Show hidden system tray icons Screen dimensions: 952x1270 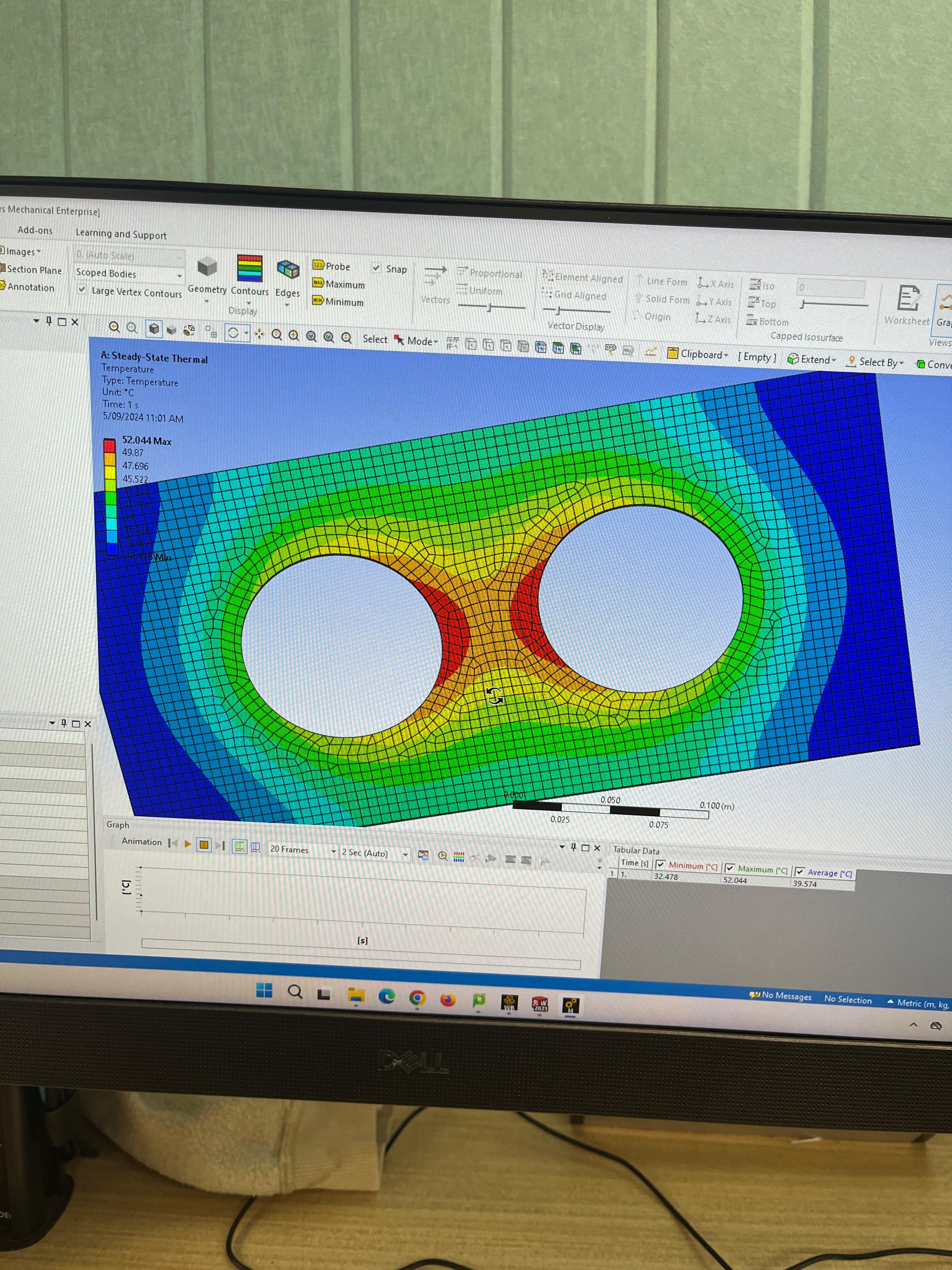point(914,1025)
